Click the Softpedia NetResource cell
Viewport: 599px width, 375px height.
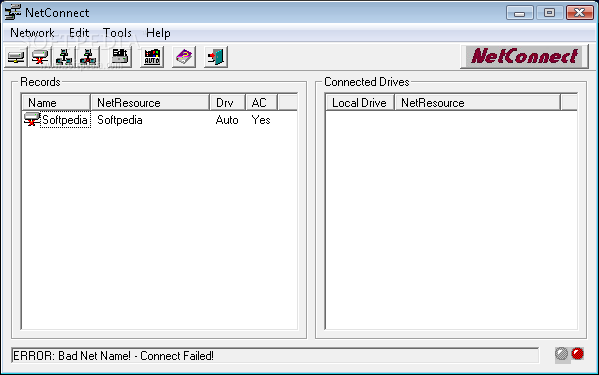tap(120, 120)
